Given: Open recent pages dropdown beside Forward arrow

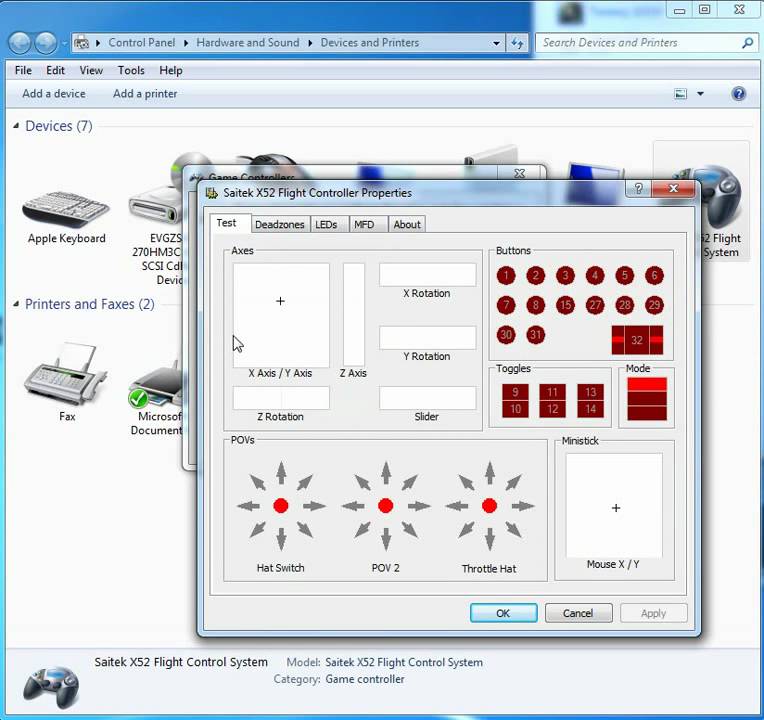Looking at the screenshot, I should [x=64, y=43].
